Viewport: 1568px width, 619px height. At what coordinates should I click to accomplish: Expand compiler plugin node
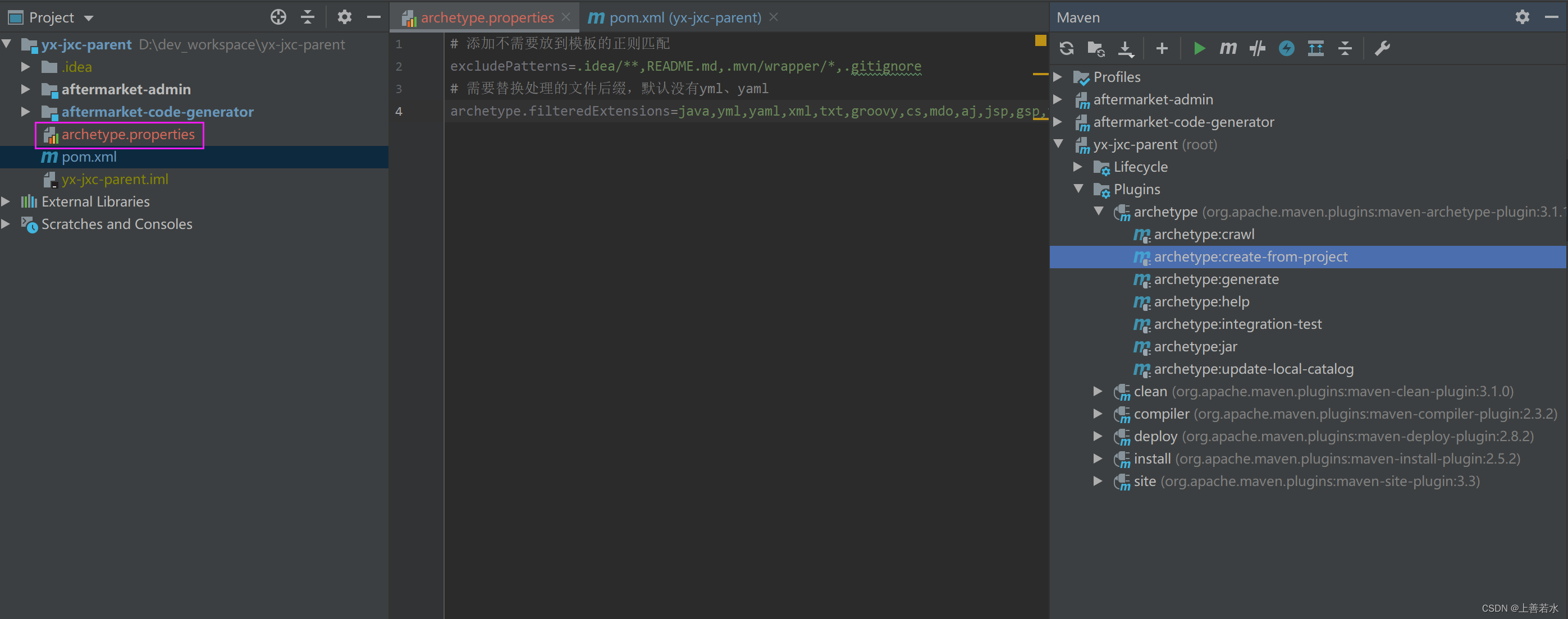coord(1099,413)
